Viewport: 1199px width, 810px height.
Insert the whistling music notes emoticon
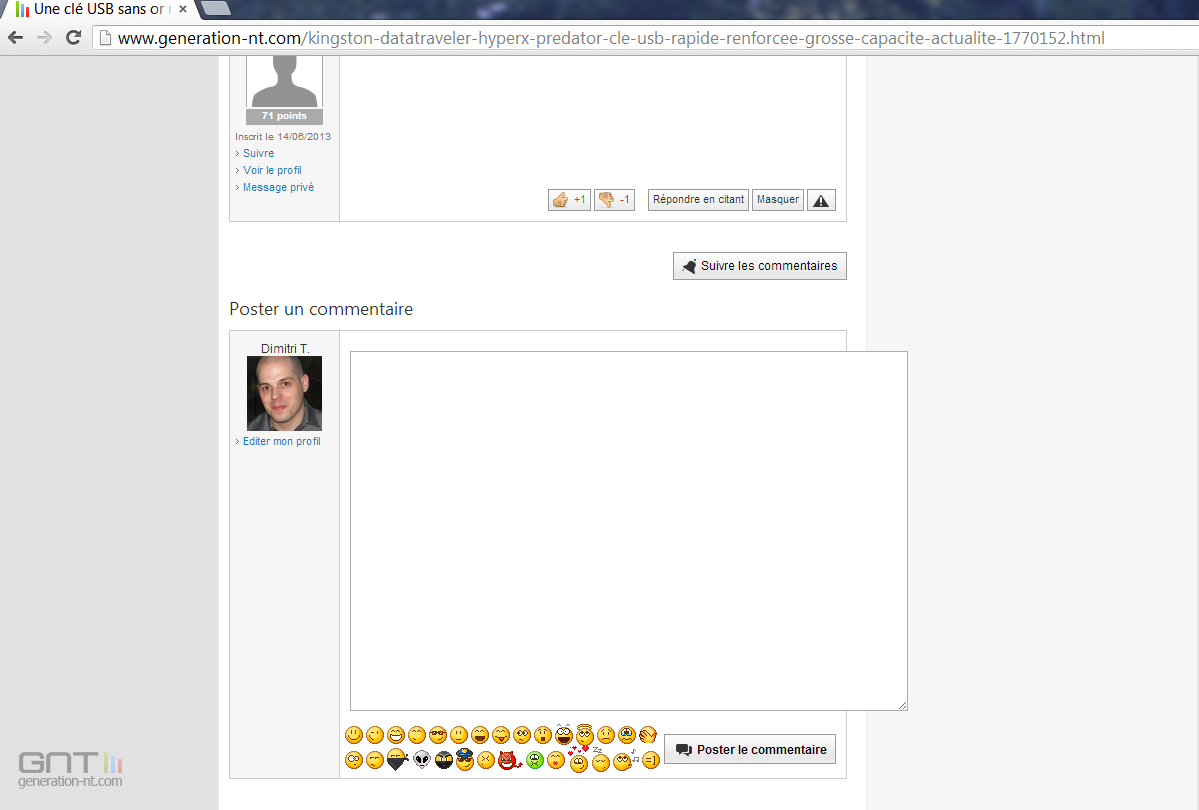point(625,760)
